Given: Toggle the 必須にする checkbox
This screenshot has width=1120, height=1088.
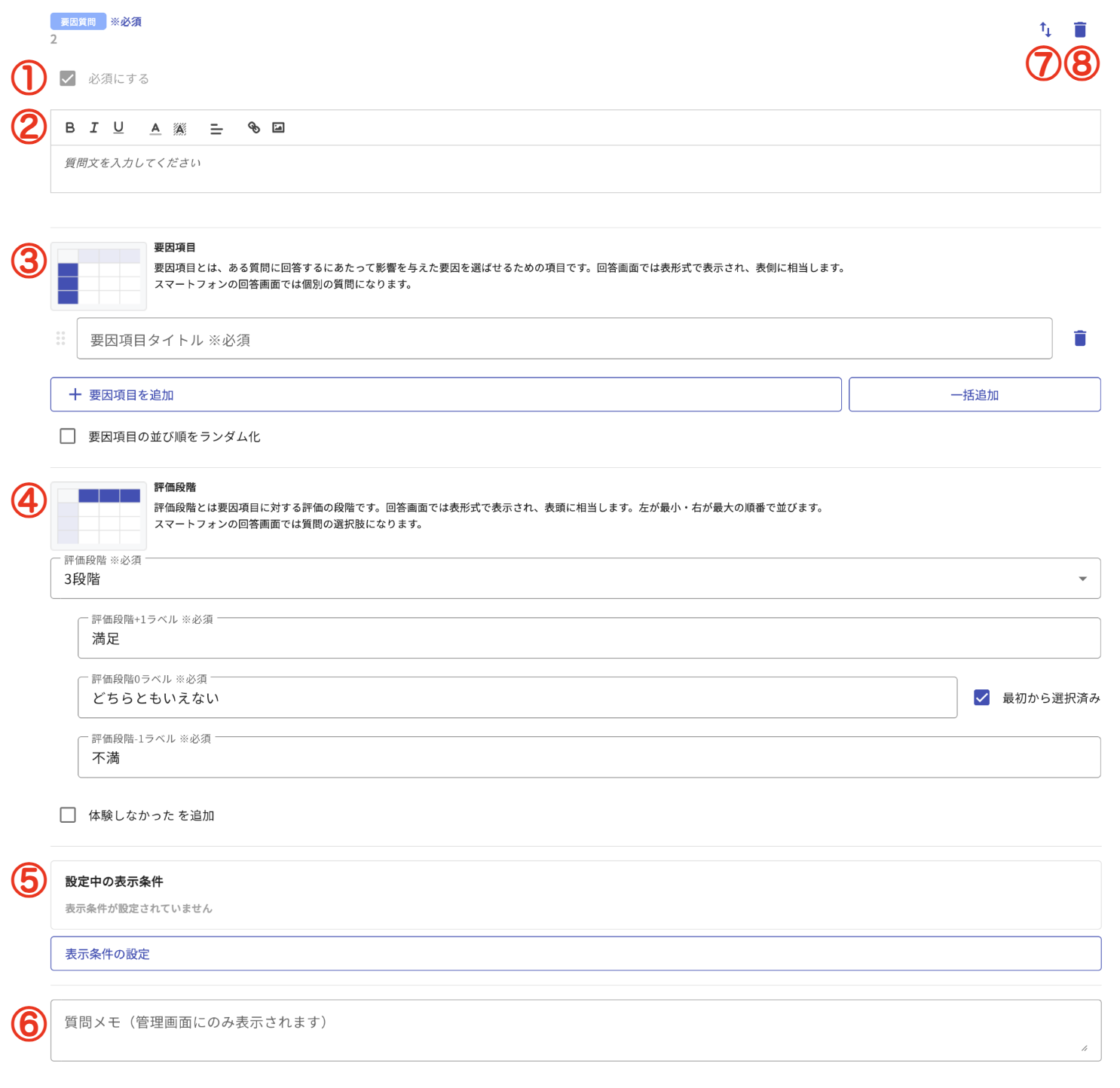Looking at the screenshot, I should [67, 78].
